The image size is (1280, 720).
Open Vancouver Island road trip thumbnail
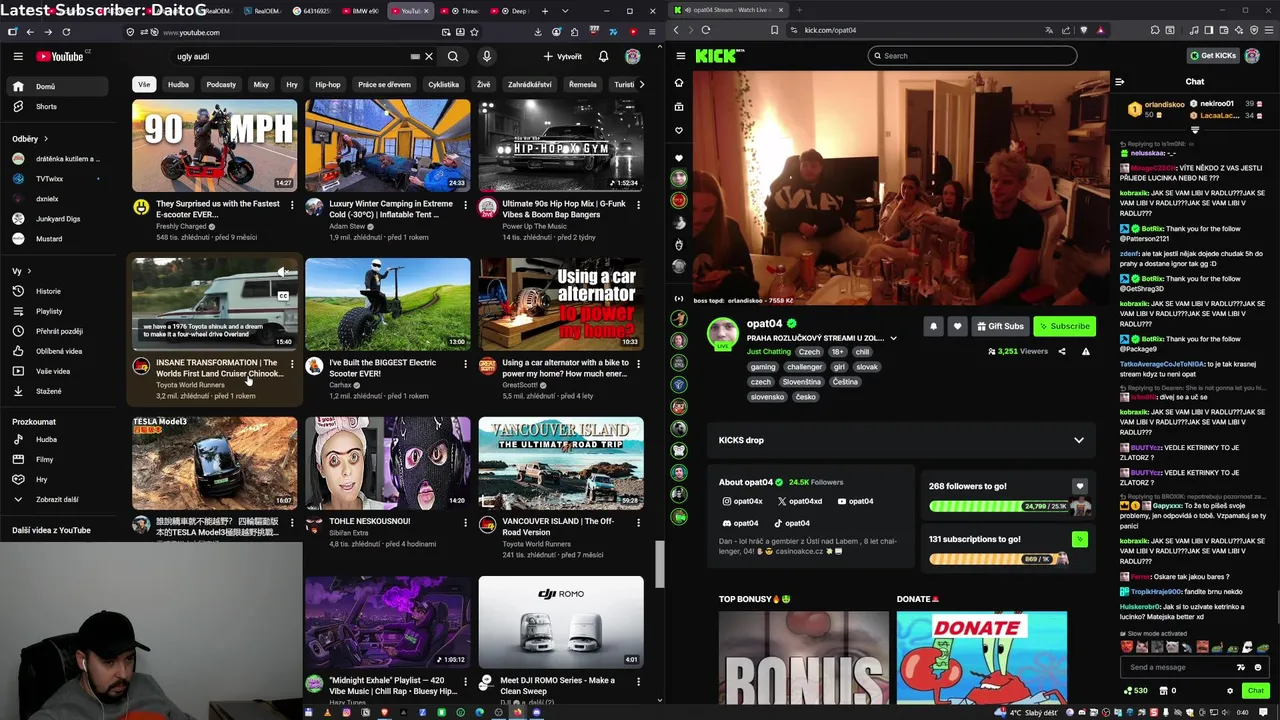click(561, 463)
